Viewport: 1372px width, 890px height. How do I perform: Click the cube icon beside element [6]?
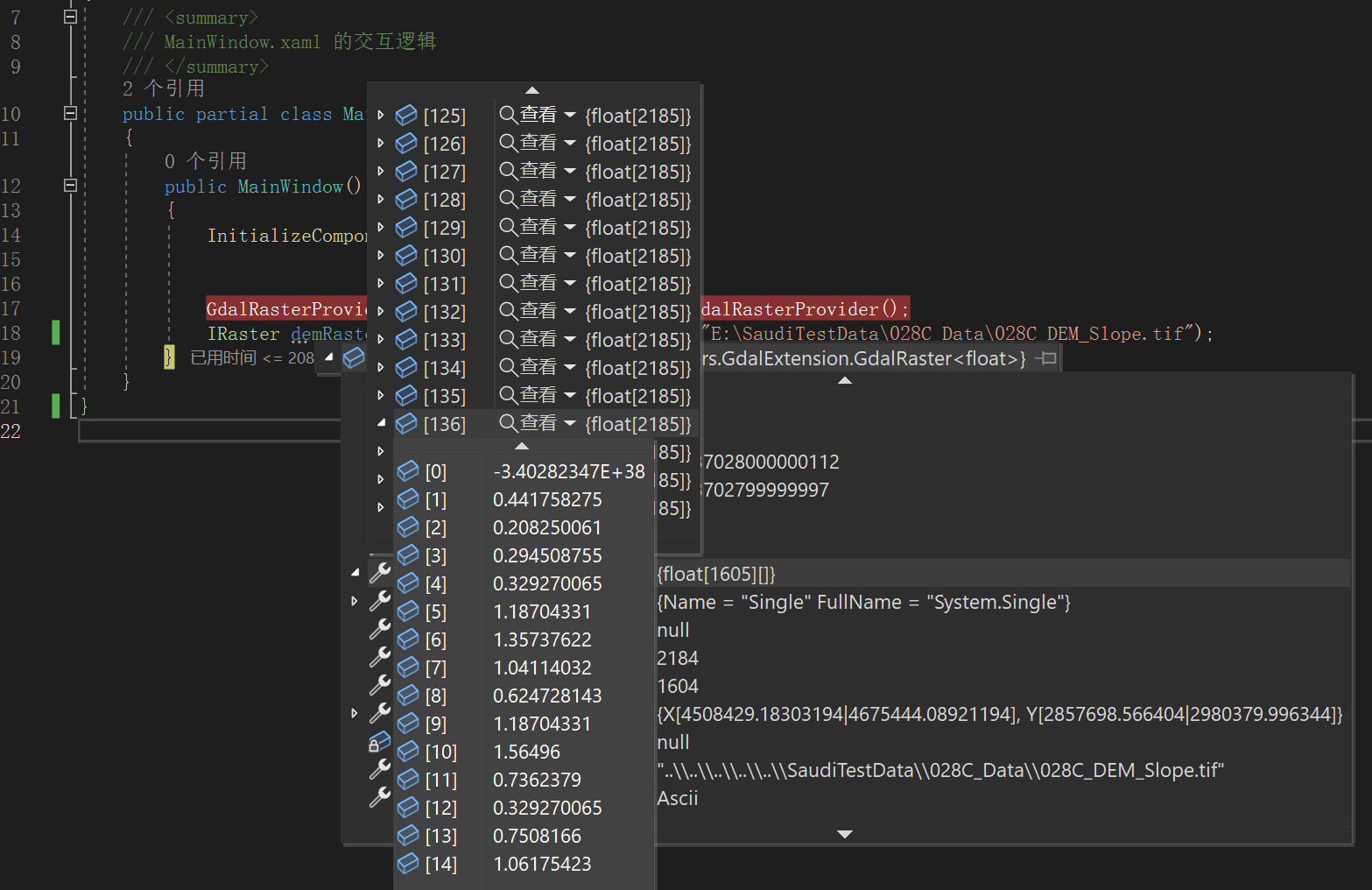pyautogui.click(x=408, y=639)
